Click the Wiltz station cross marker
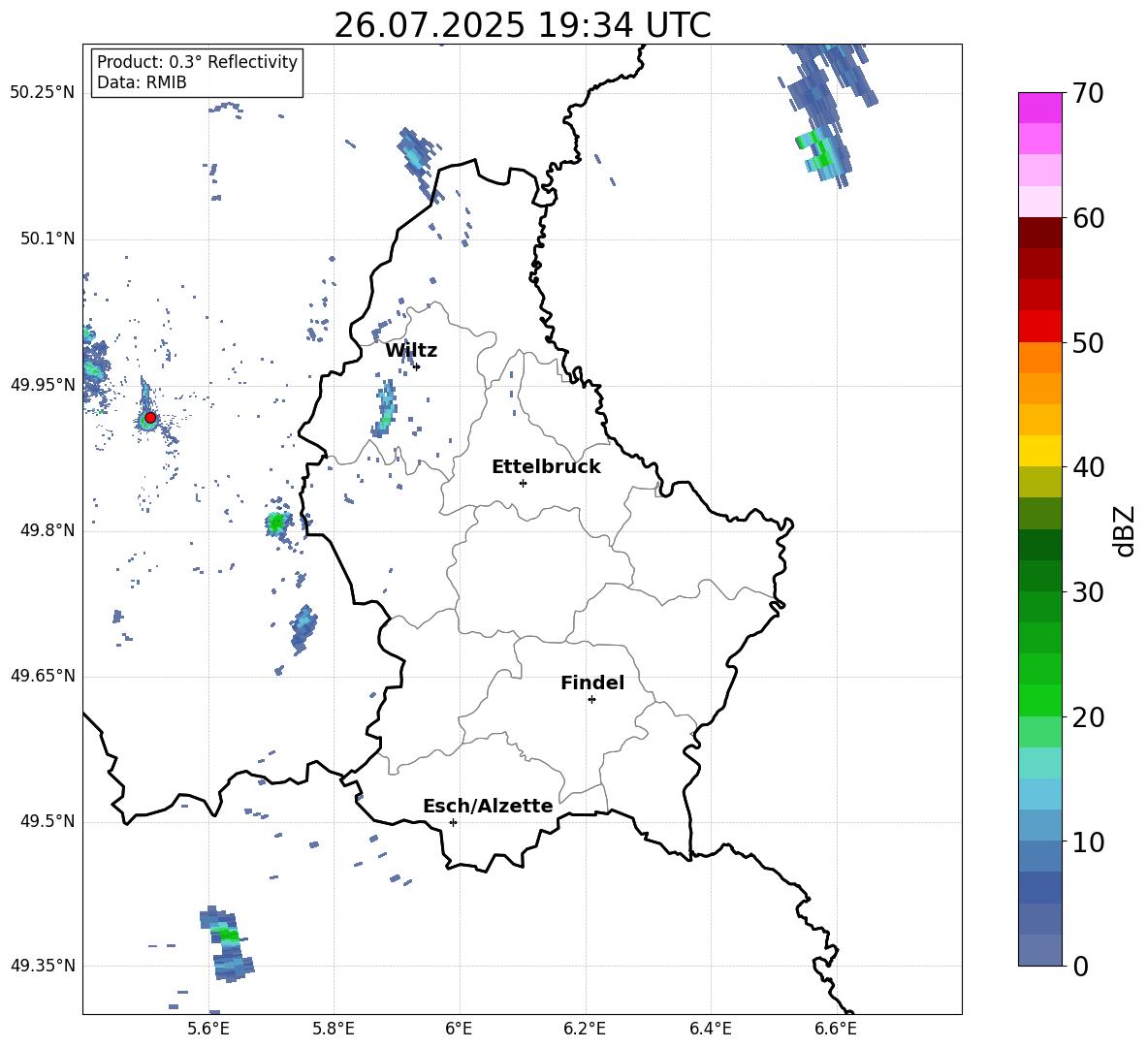1148x1048 pixels. pyautogui.click(x=417, y=366)
